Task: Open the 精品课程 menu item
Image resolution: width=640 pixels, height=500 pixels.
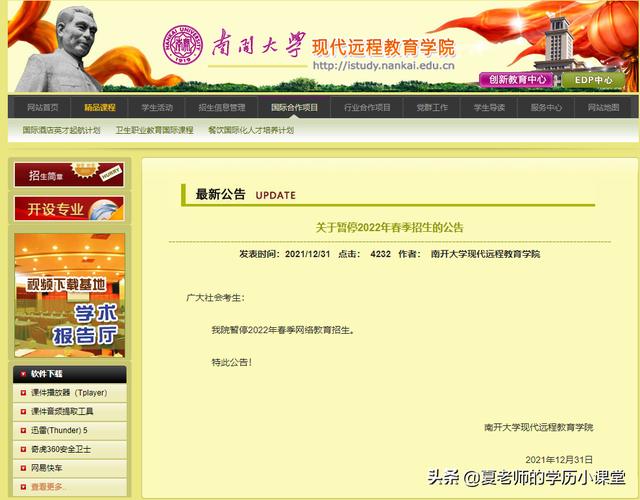Action: (x=100, y=107)
